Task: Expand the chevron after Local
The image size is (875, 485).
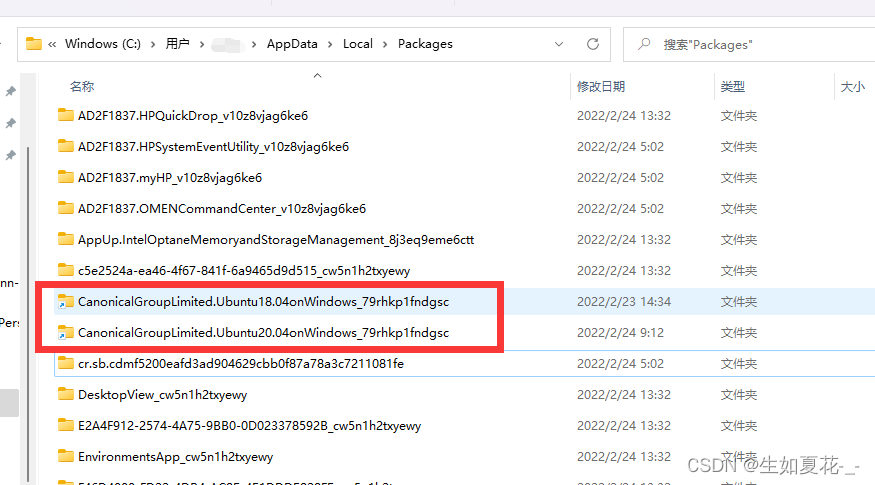Action: point(385,44)
